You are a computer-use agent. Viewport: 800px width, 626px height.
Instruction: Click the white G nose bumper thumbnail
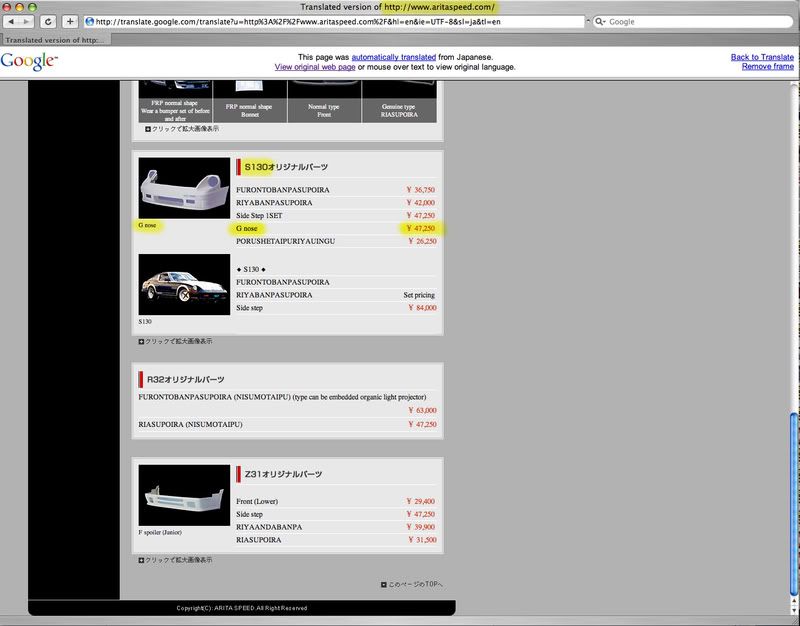tap(184, 188)
